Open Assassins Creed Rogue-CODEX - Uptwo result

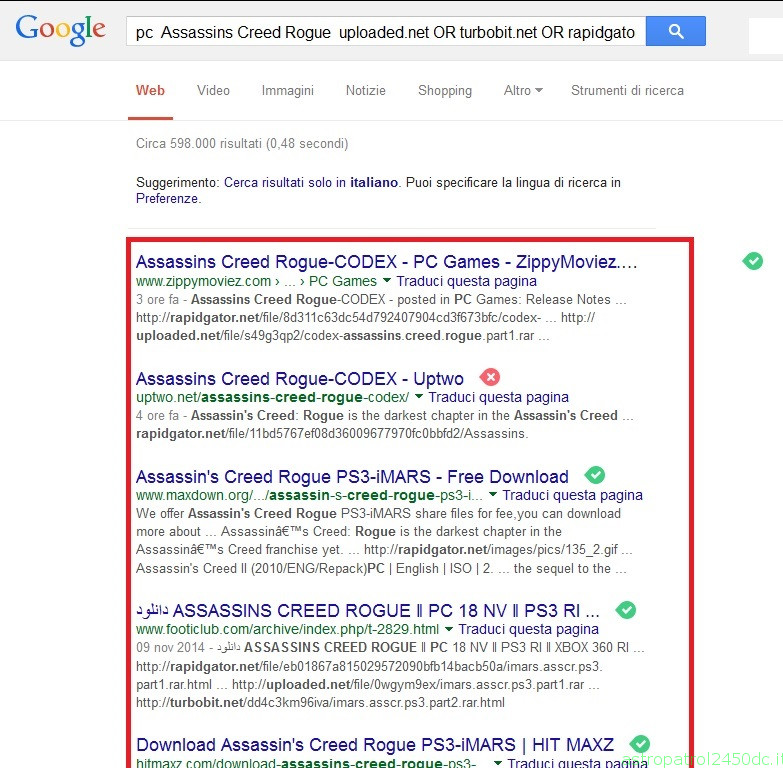point(300,379)
